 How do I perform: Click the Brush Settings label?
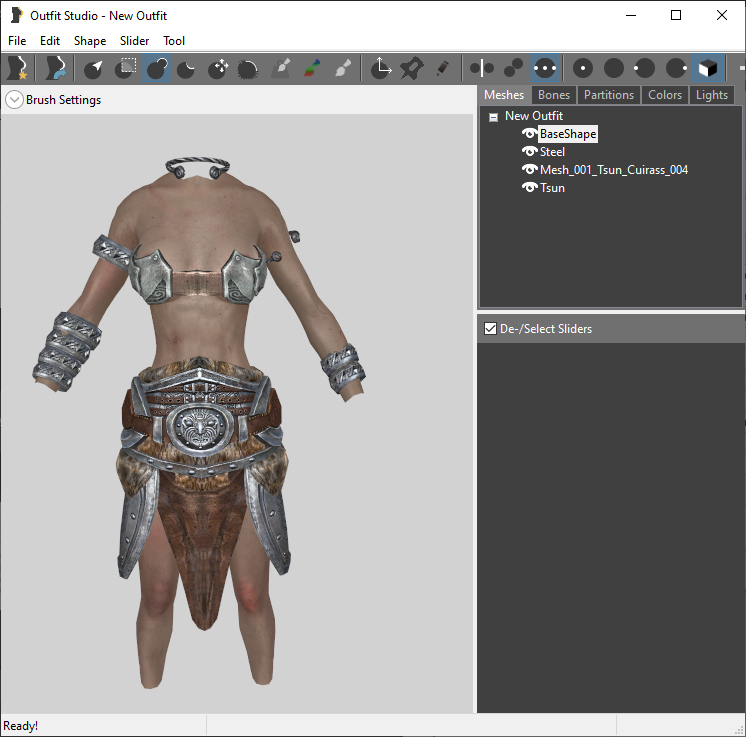coord(63,99)
